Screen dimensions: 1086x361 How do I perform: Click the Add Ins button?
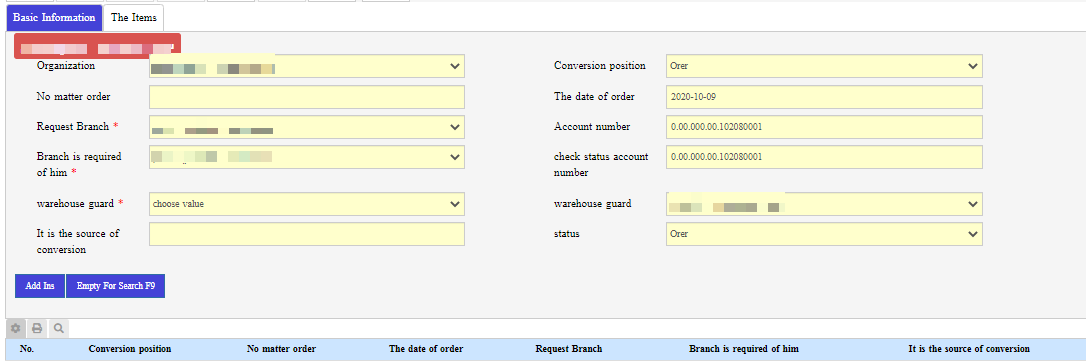(40, 286)
